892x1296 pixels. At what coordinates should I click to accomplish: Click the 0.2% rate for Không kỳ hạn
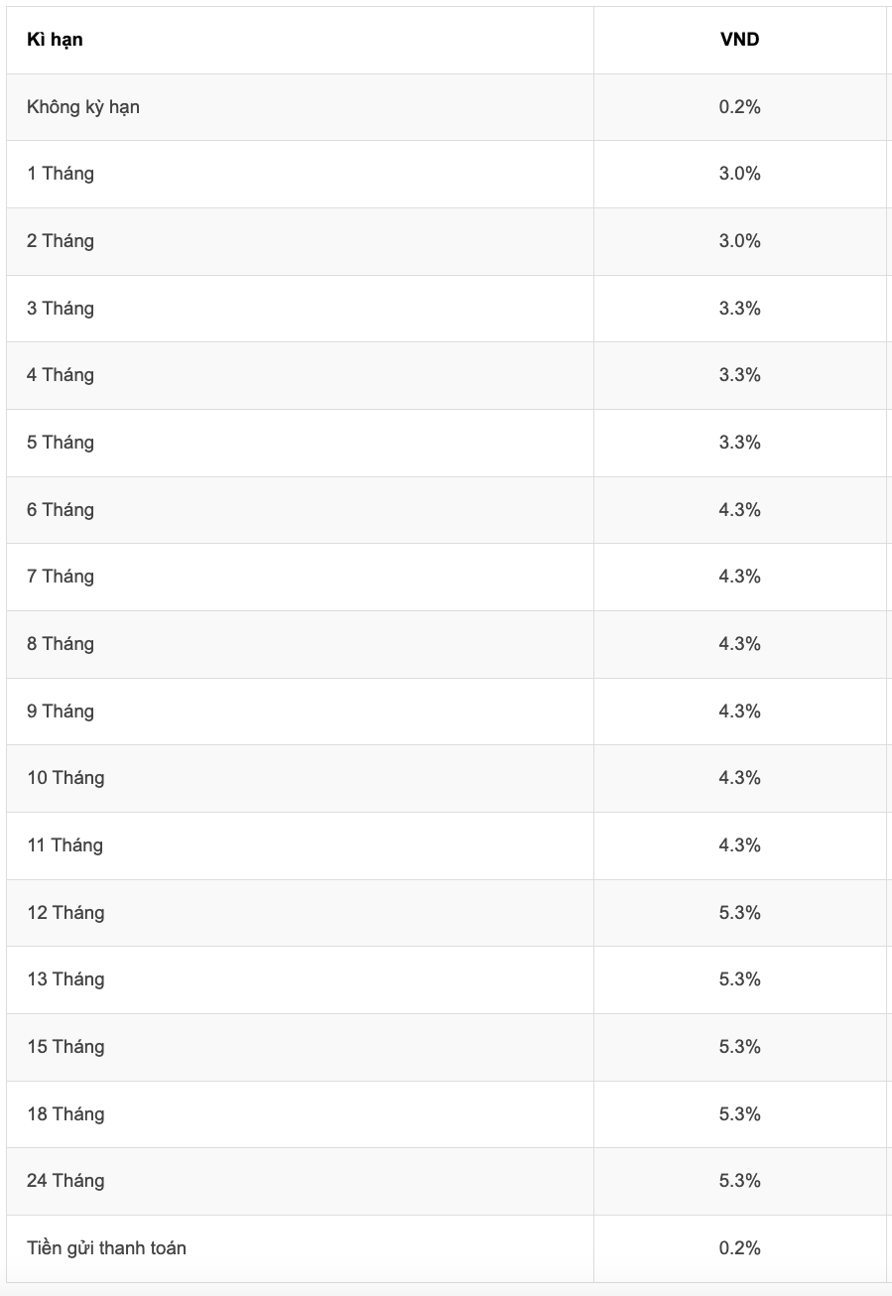pos(740,107)
